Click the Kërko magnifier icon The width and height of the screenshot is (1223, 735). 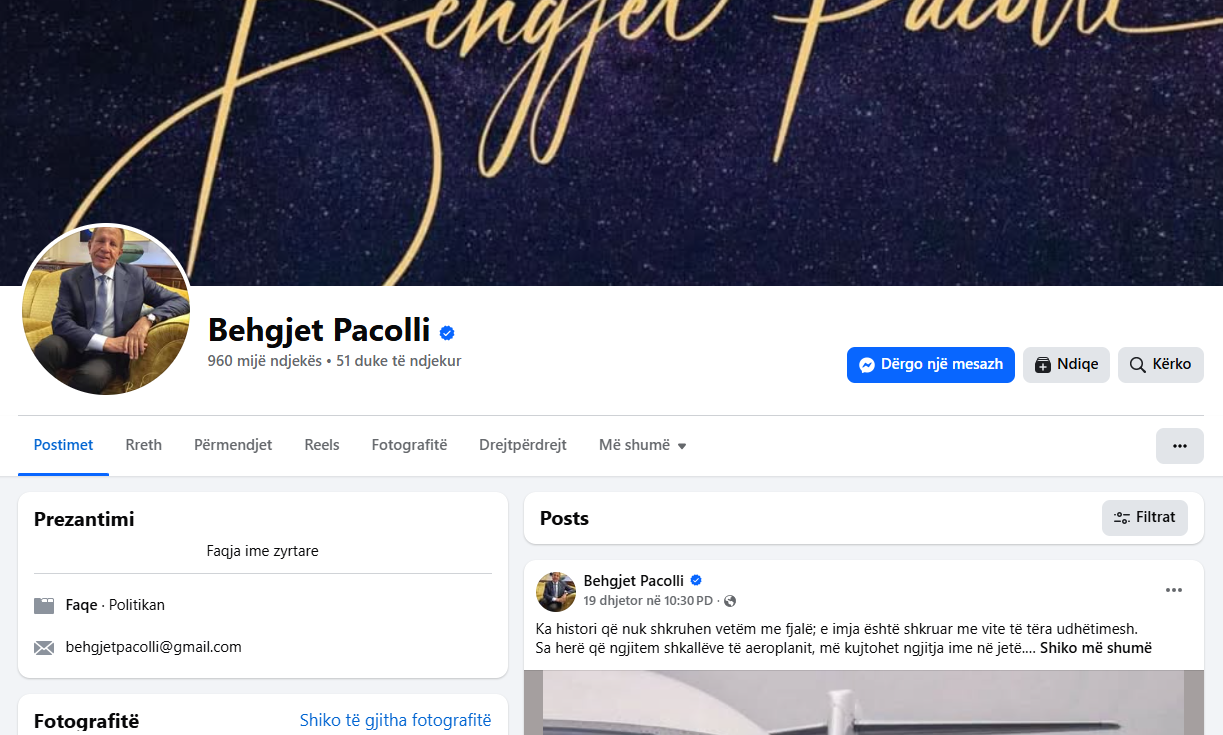[1137, 365]
